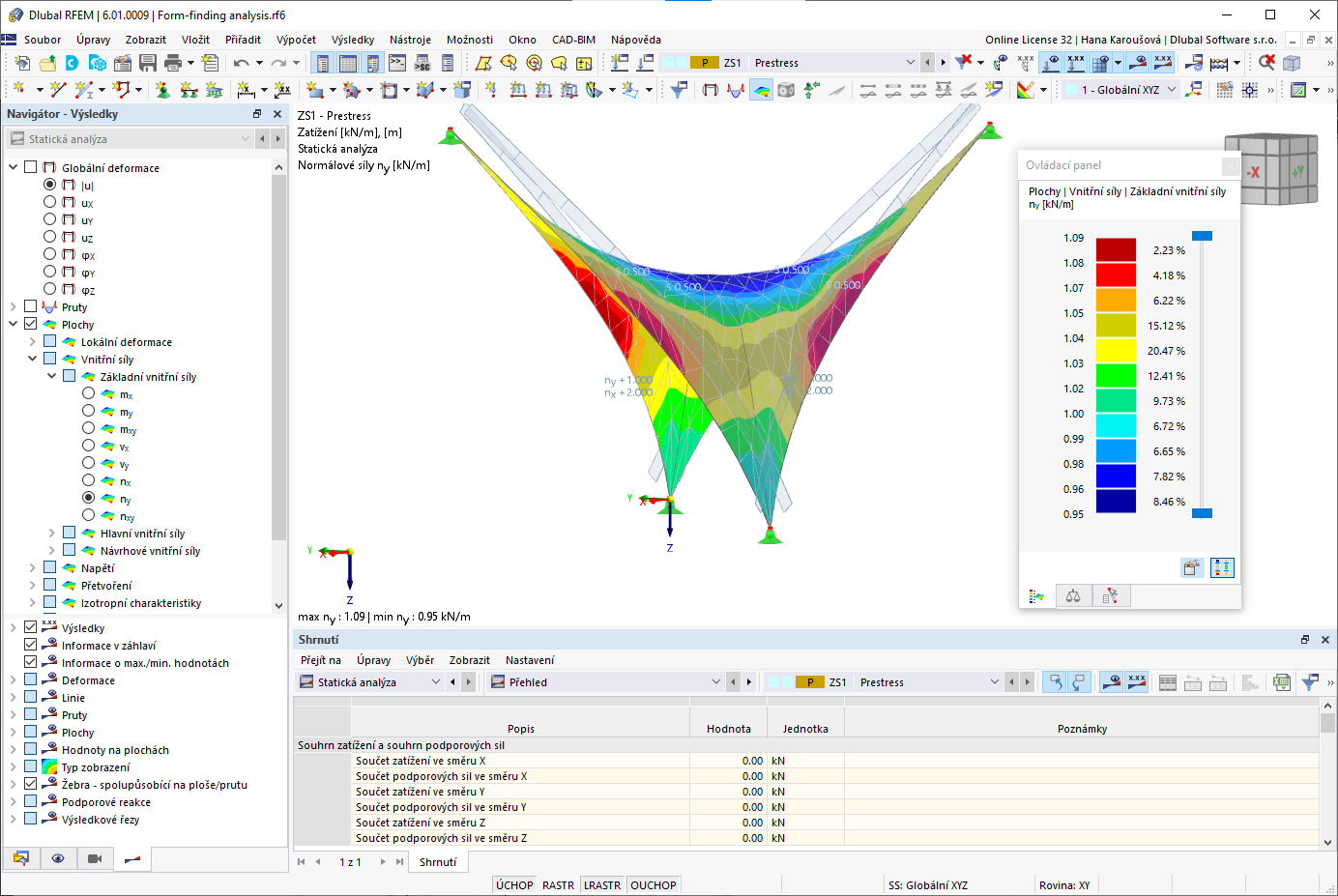The width and height of the screenshot is (1338, 896).
Task: Click the color scale settings icon
Action: click(x=1026, y=90)
